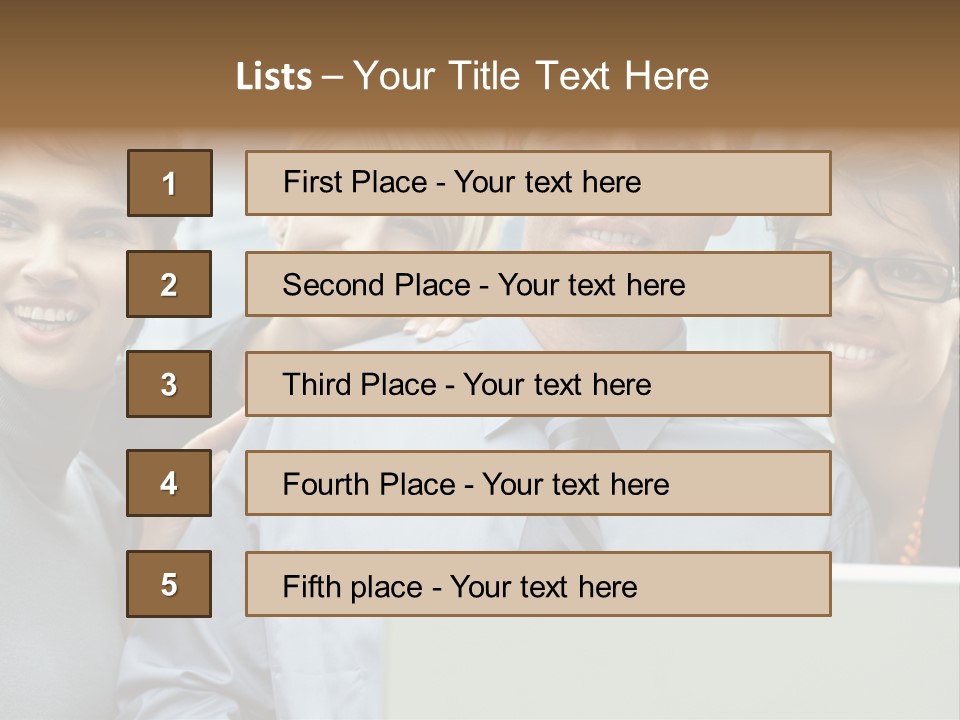Select the Your Title Text Here heading
Viewport: 960px width, 720px height.
531,76
